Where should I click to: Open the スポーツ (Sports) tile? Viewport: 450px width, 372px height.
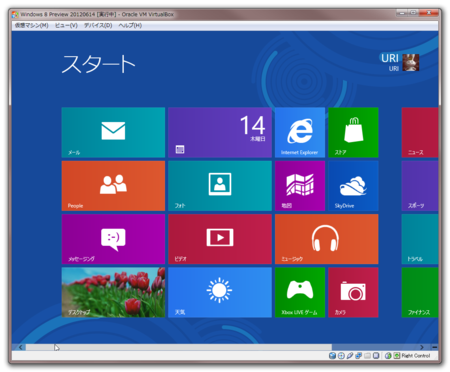tap(420, 186)
